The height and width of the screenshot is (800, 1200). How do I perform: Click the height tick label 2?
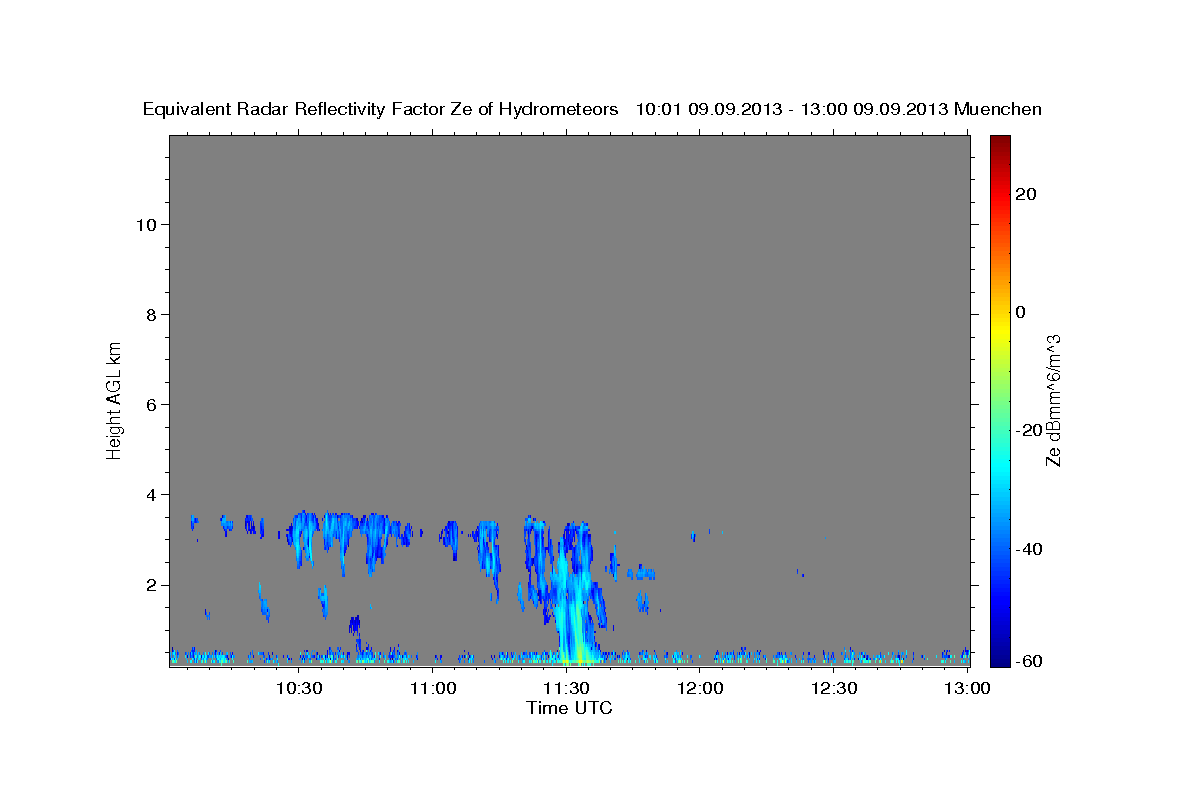coord(149,585)
